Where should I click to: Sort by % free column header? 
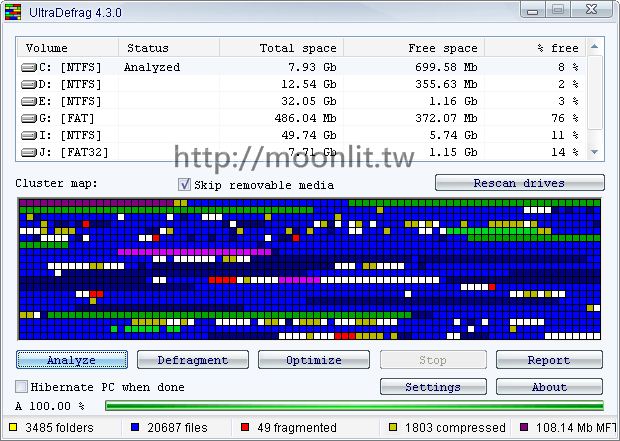pyautogui.click(x=535, y=48)
